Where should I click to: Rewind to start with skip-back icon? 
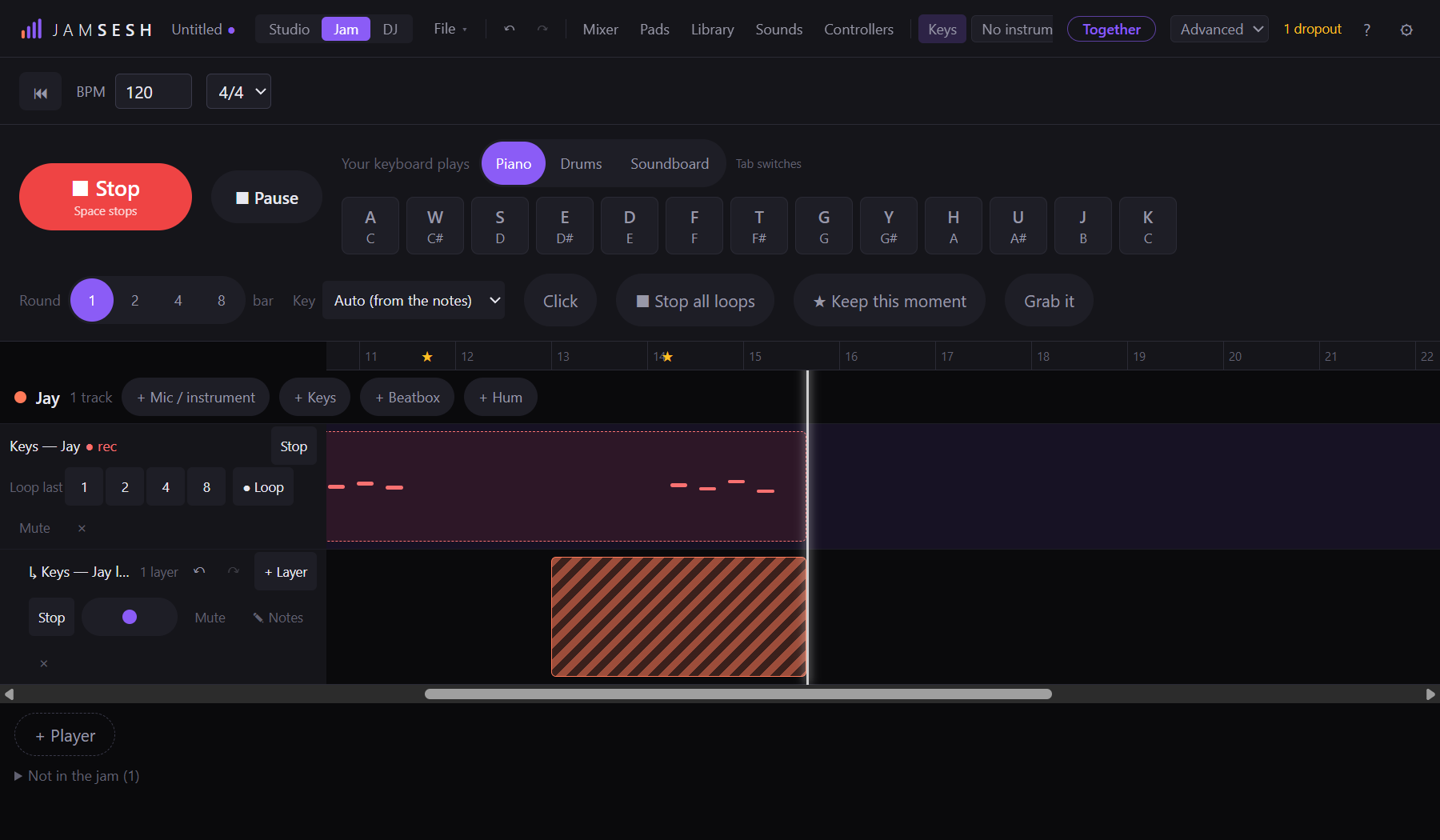40,93
